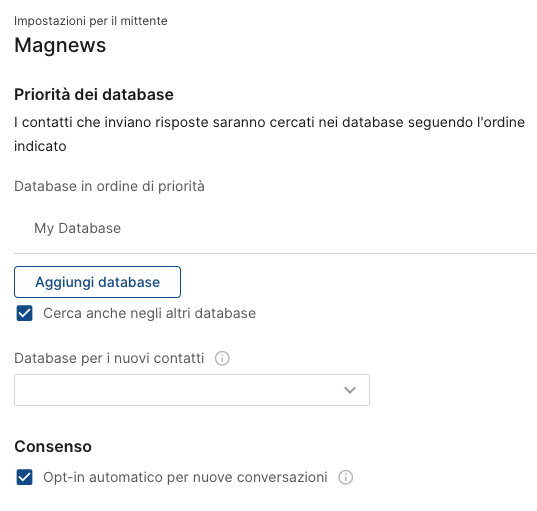
Task: Click the Aggiungi database button
Action: click(x=97, y=282)
